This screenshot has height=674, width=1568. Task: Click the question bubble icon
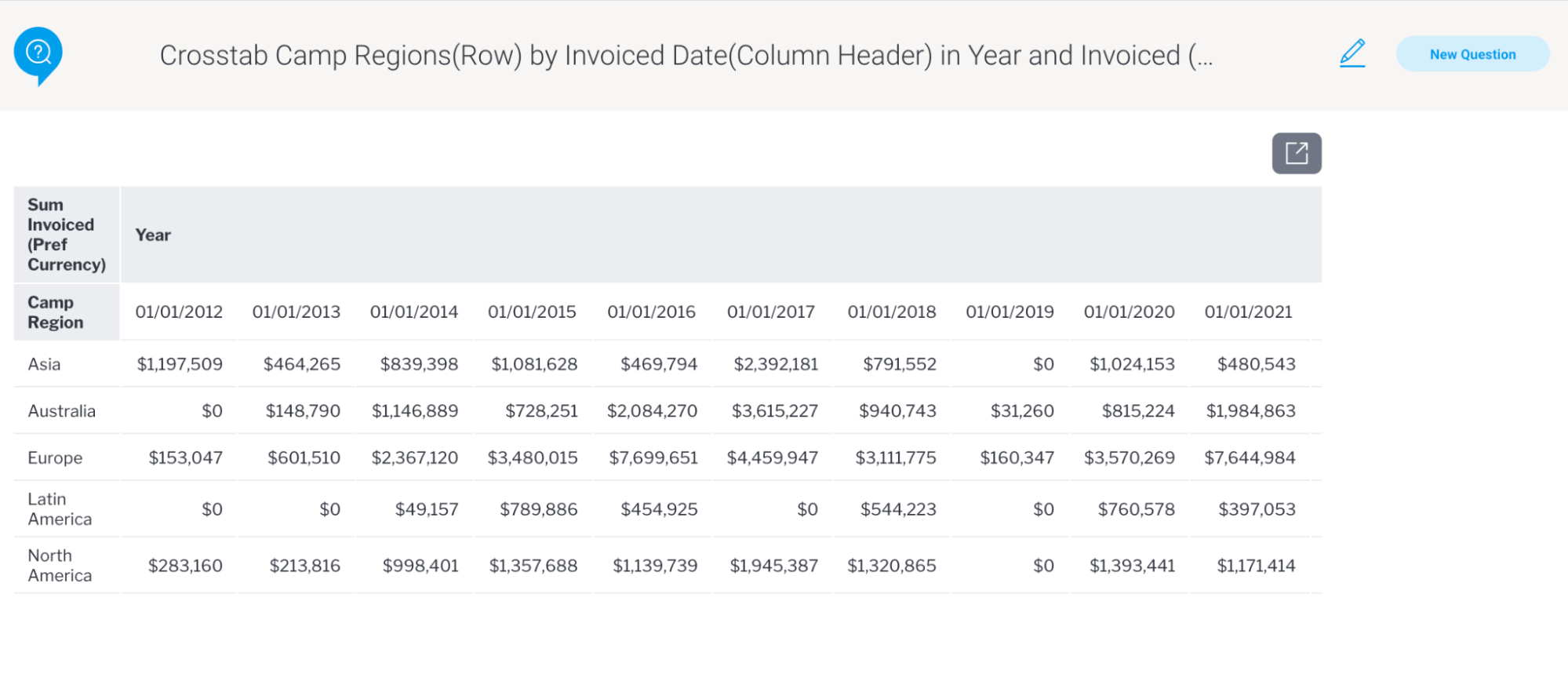click(38, 54)
